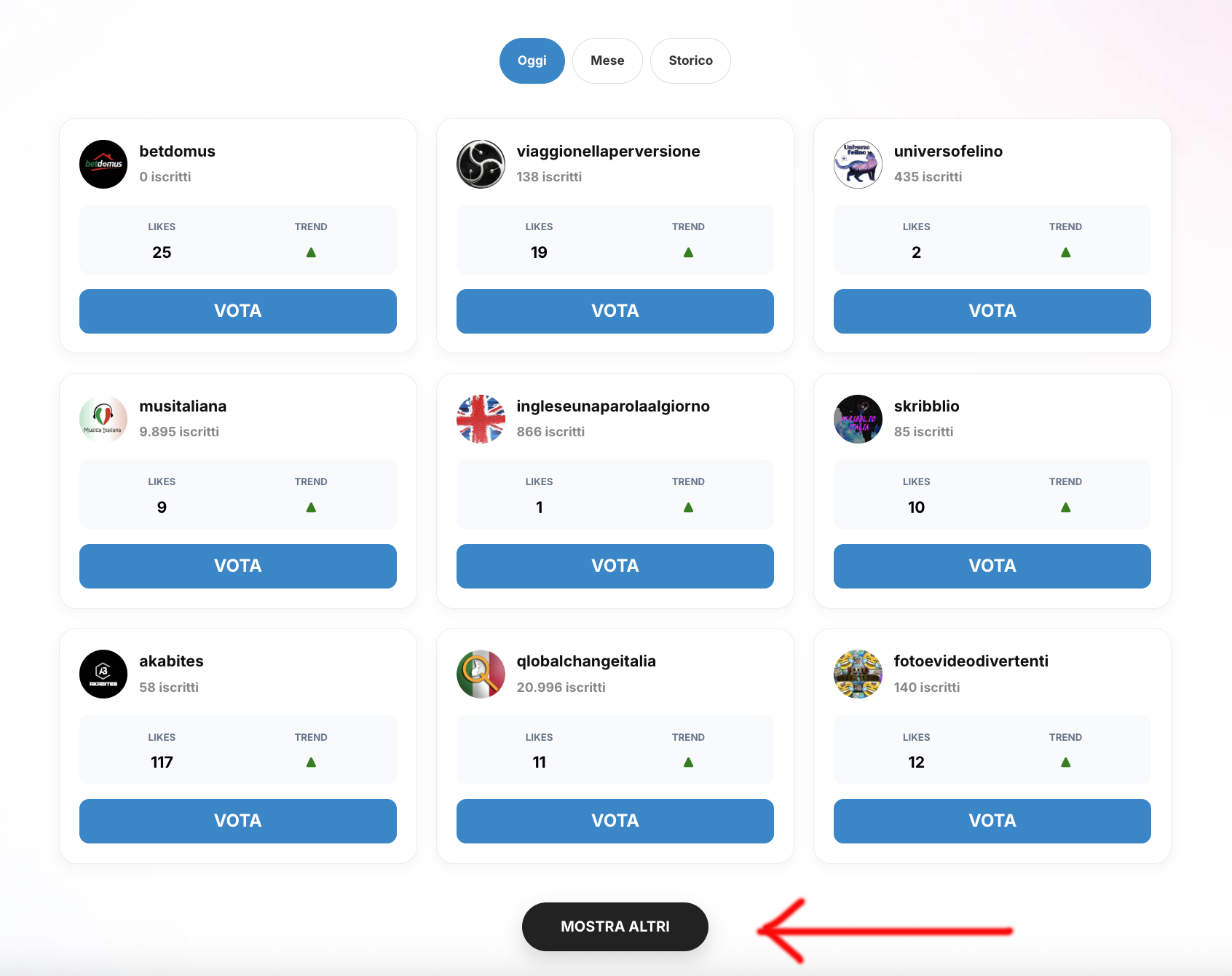This screenshot has width=1232, height=976.
Task: Open the fotoevideodivertenti channel avatar
Action: pyautogui.click(x=858, y=674)
